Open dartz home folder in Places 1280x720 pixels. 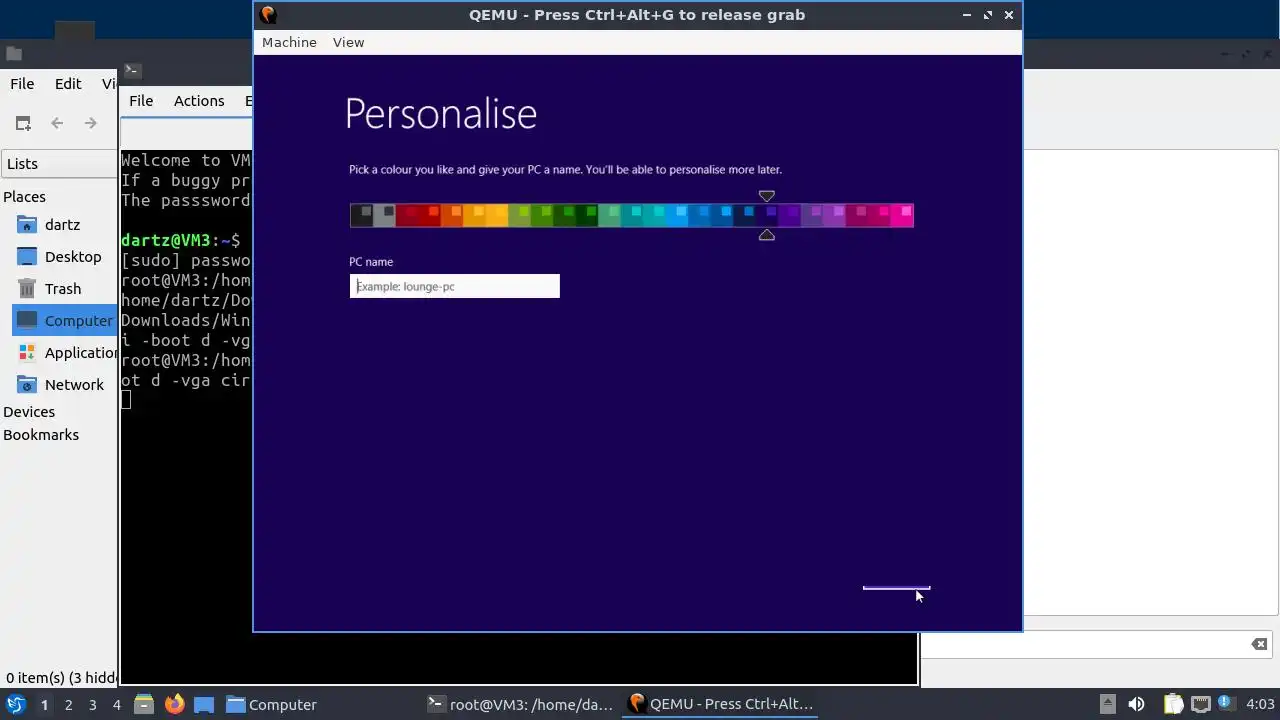[62, 225]
